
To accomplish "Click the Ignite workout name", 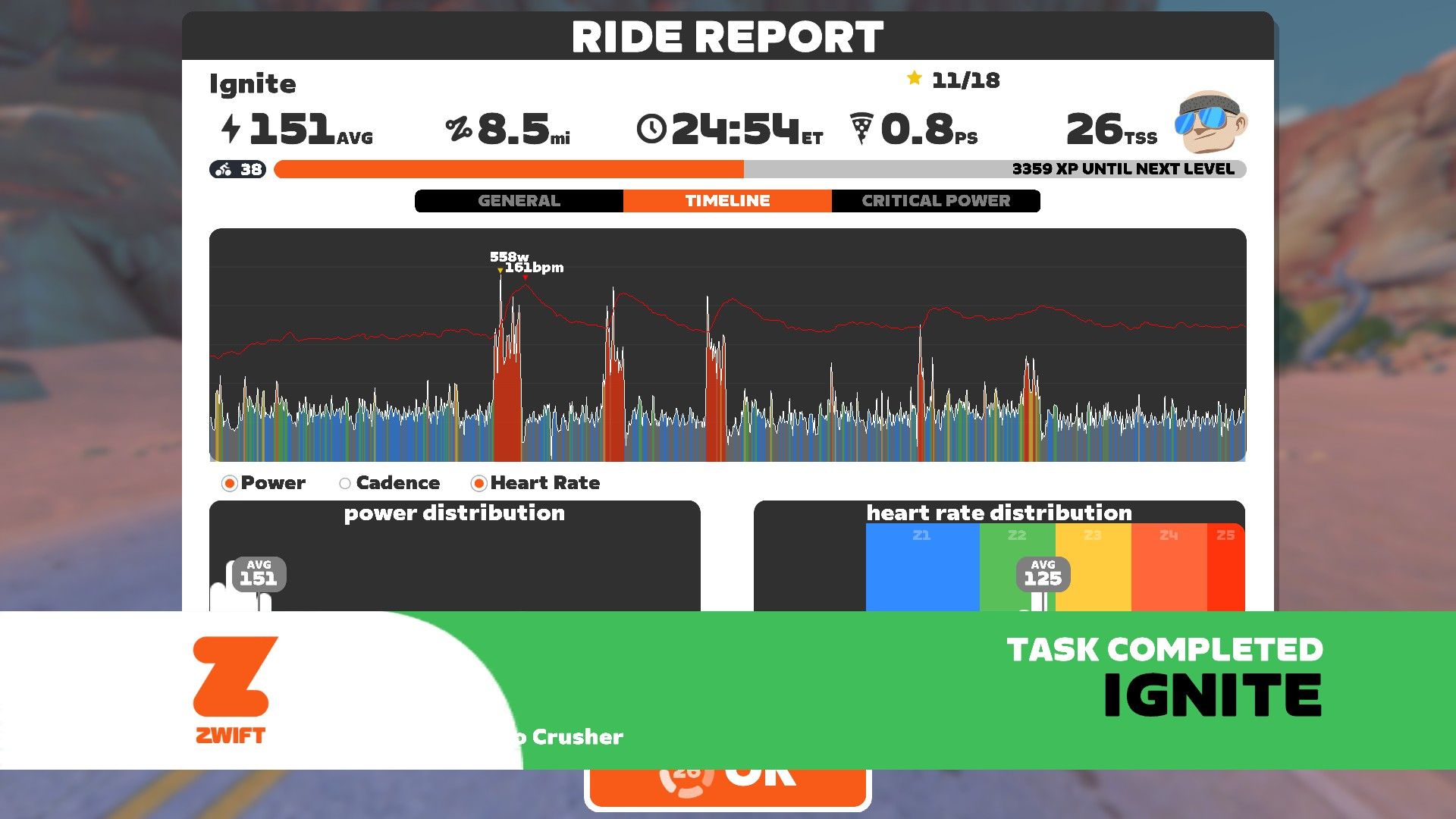I will (253, 84).
